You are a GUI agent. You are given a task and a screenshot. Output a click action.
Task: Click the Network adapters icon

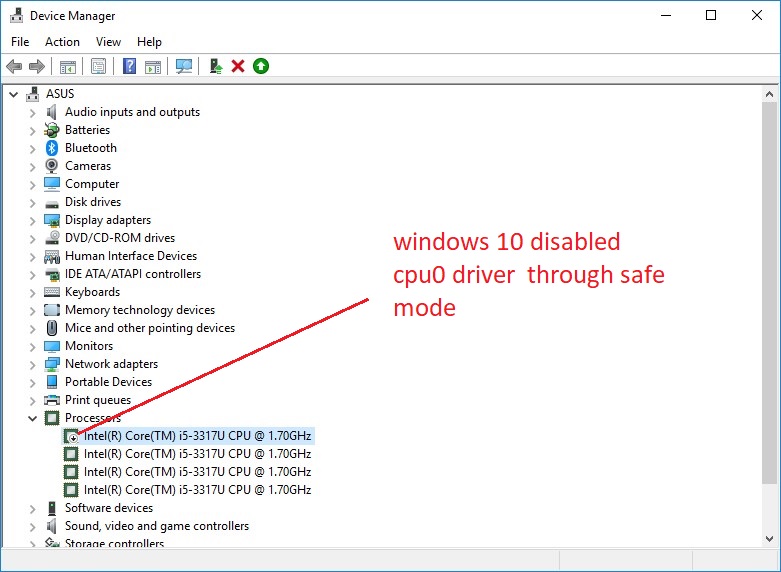pos(52,364)
